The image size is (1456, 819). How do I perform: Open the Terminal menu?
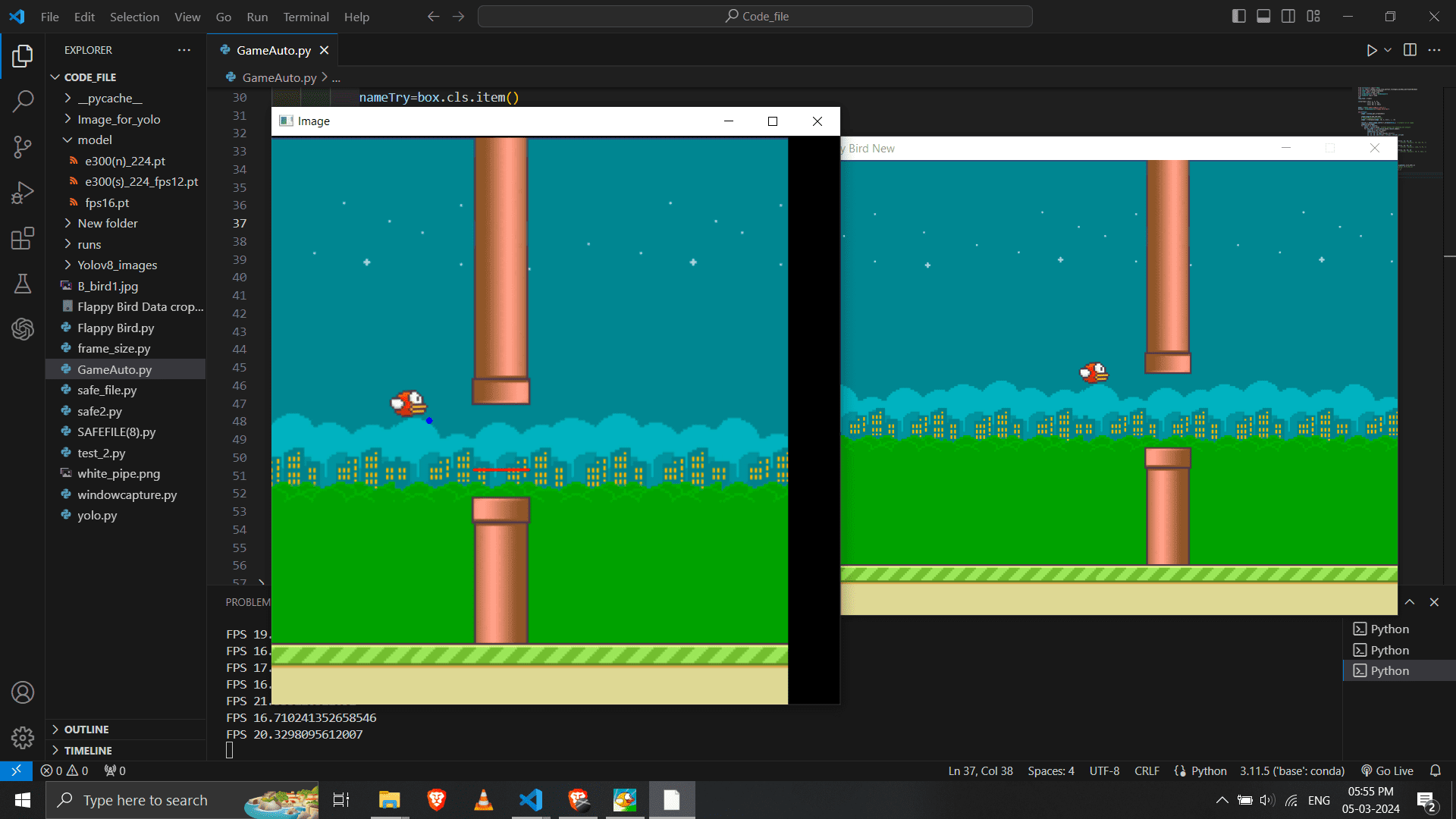(x=306, y=17)
